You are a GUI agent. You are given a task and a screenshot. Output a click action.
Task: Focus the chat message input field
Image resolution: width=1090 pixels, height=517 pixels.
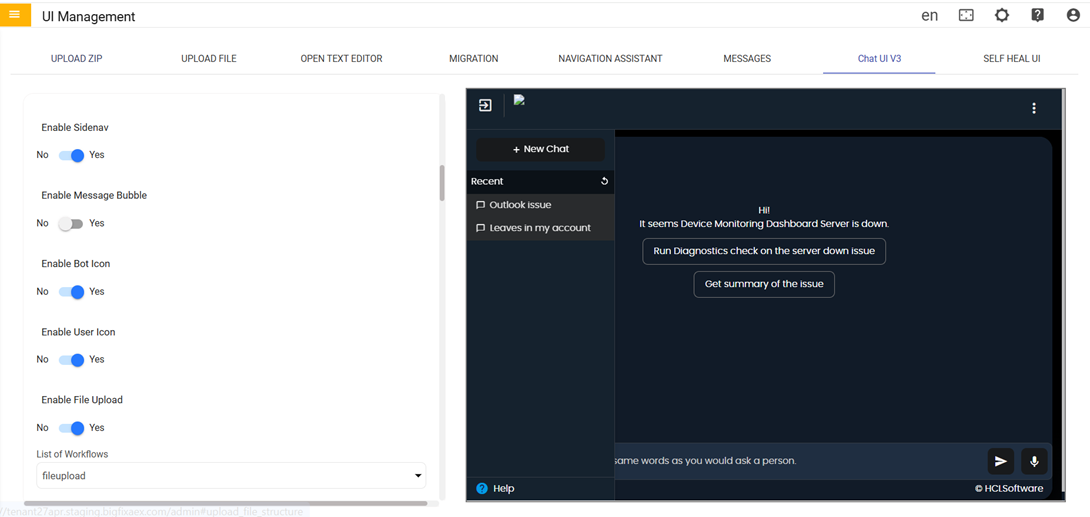pyautogui.click(x=797, y=461)
